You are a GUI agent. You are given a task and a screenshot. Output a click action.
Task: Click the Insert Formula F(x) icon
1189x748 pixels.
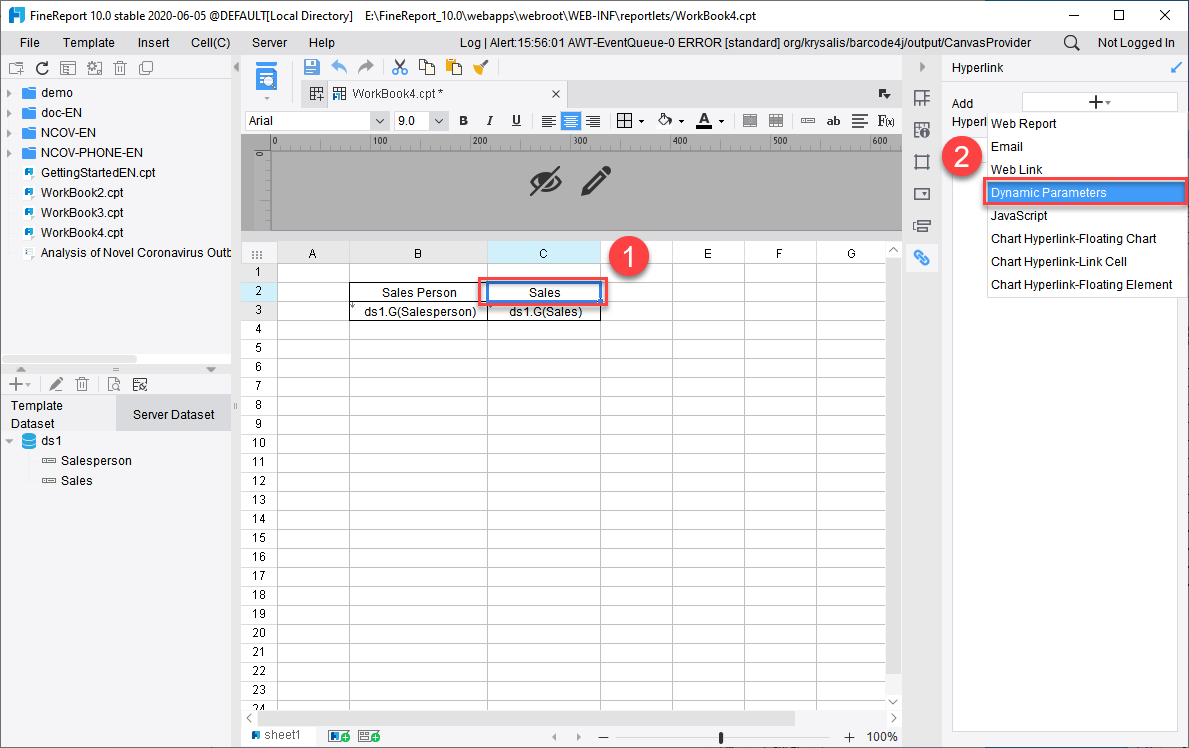[885, 120]
